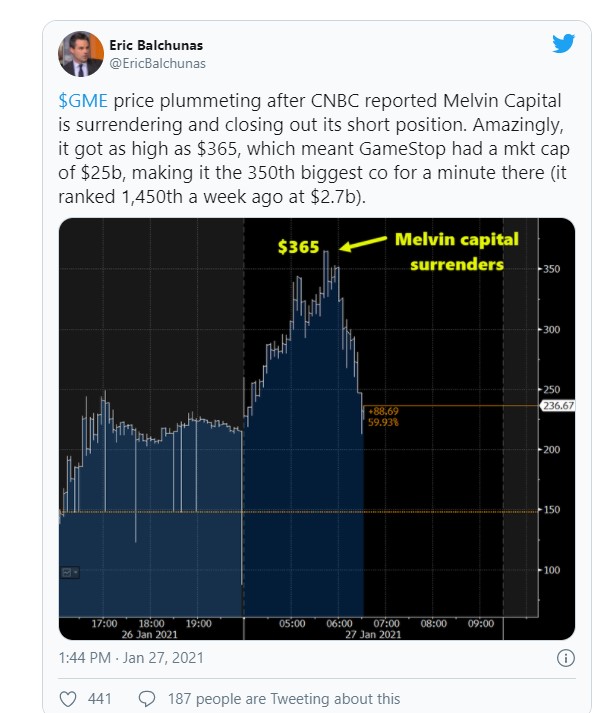
Task: Like the tweet with heart icon
Action: (68, 698)
